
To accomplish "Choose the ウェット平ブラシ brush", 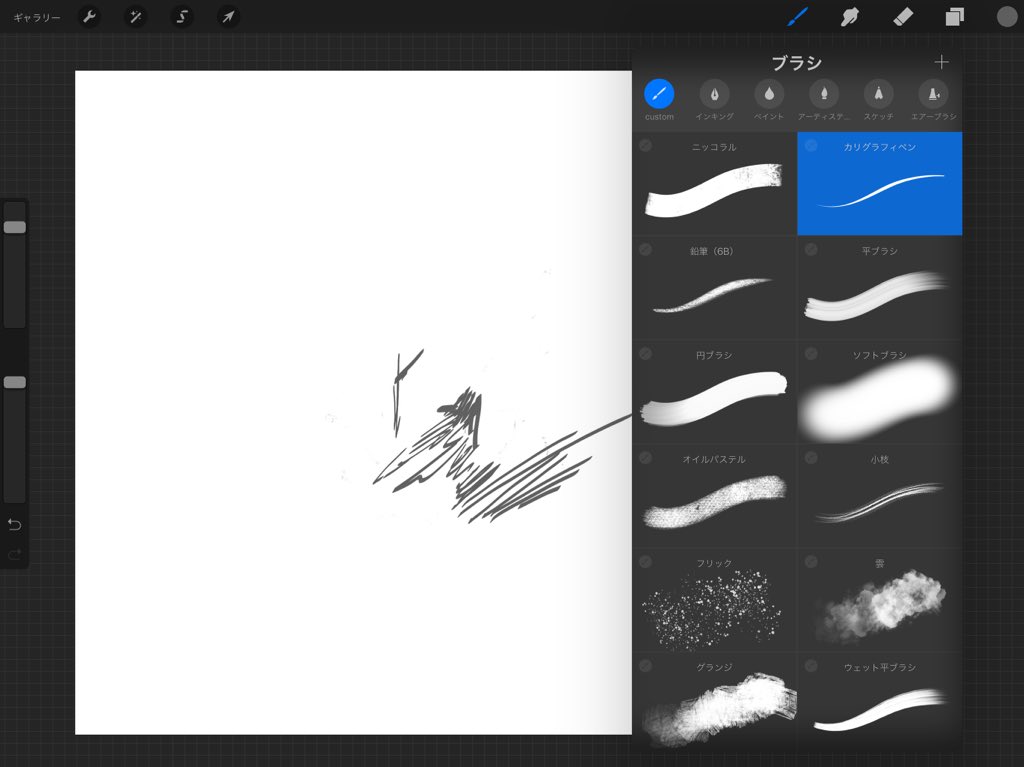I will 880,702.
